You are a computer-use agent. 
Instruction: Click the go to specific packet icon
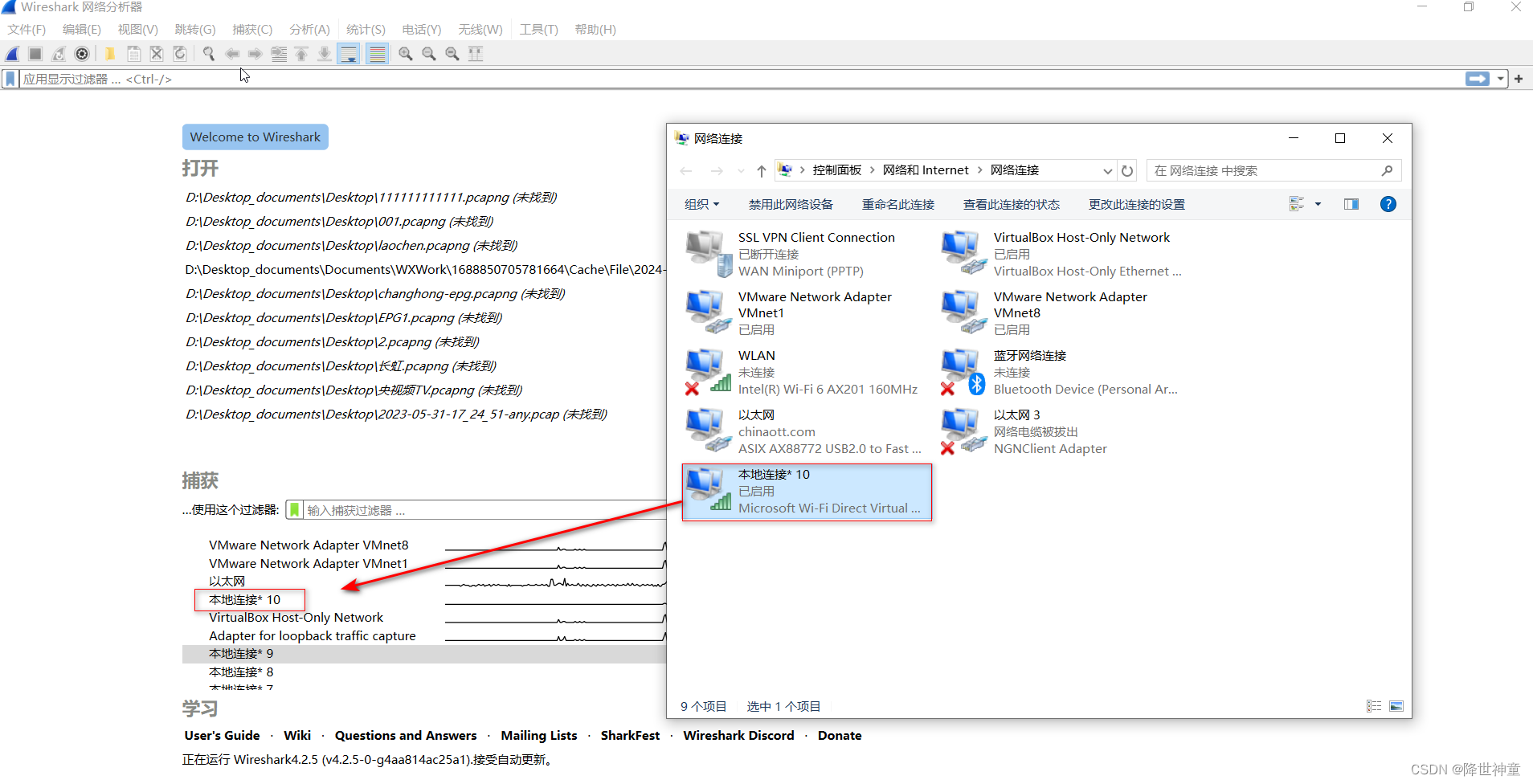pyautogui.click(x=279, y=54)
